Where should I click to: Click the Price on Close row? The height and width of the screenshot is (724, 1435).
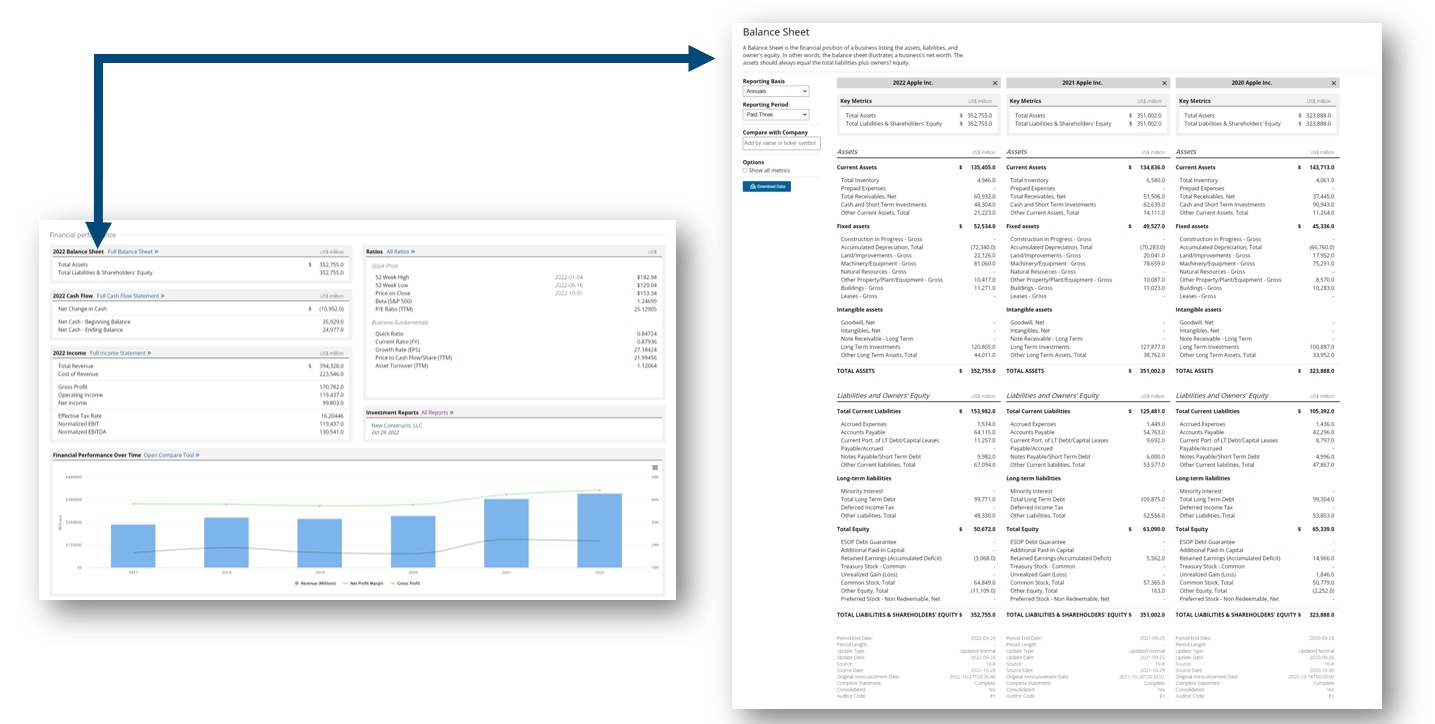pyautogui.click(x=514, y=293)
